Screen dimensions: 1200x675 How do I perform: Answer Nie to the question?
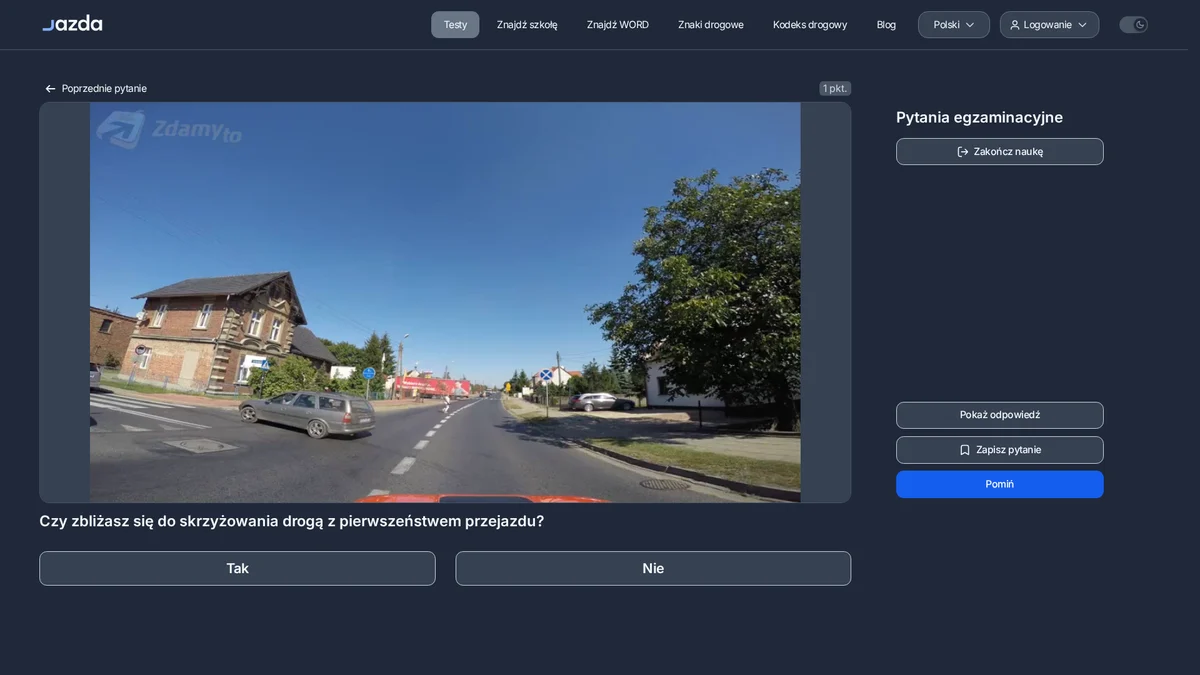point(653,568)
